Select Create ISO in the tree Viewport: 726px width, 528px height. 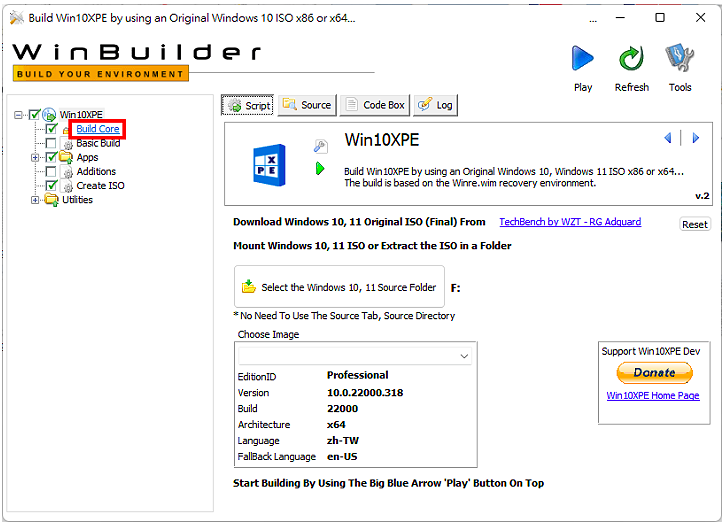point(100,186)
